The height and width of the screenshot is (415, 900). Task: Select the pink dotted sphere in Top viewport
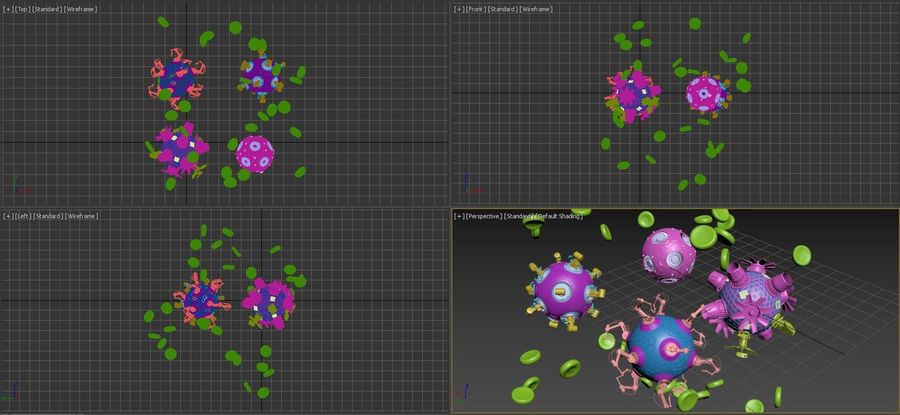[255, 153]
